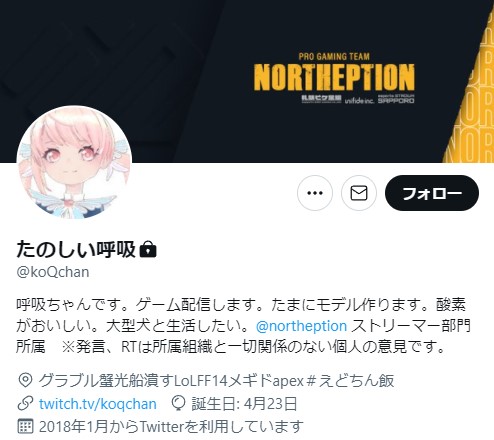Screen dimensions: 494x440
Task: Click the @koQchan username handle
Action: [x=53, y=272]
